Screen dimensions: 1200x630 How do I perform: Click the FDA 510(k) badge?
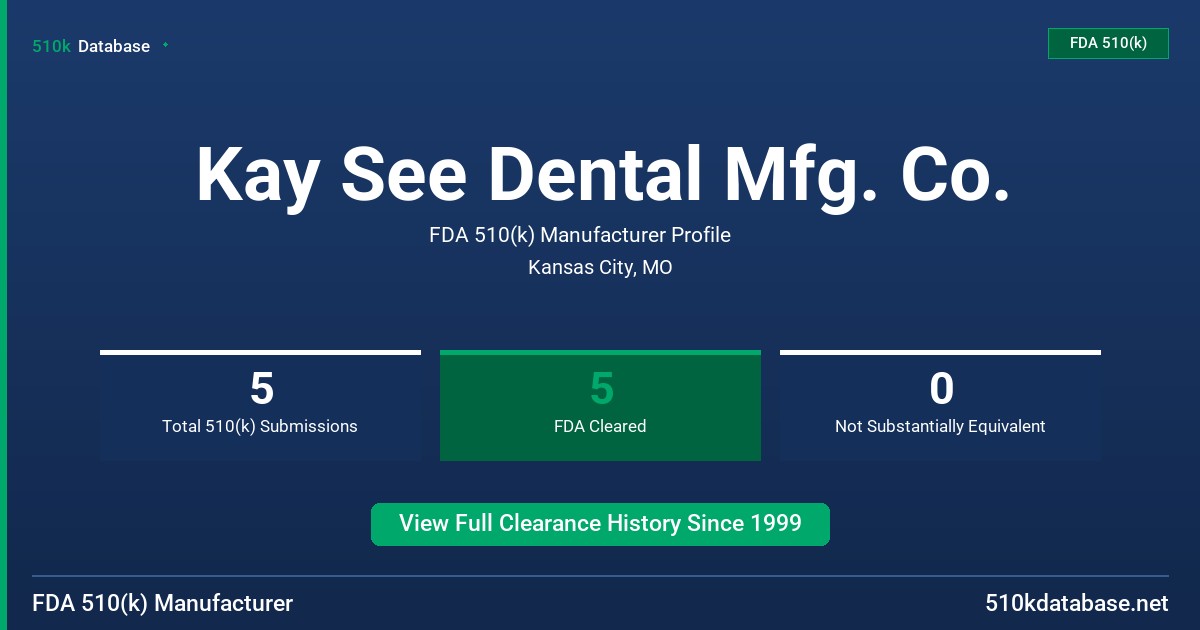coord(1108,43)
